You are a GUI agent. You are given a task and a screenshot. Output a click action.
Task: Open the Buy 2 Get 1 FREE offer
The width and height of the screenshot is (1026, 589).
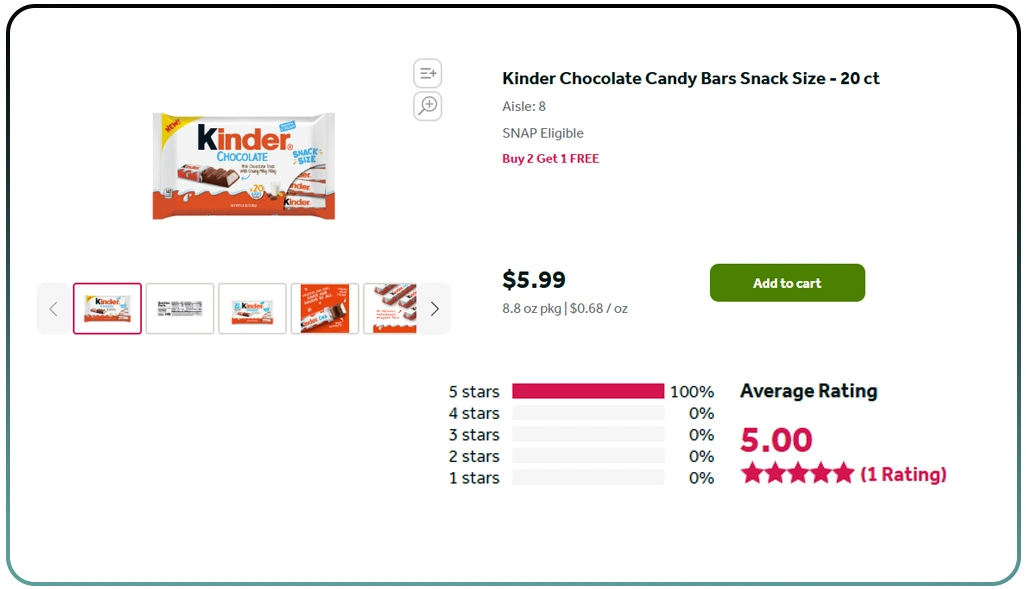point(551,159)
